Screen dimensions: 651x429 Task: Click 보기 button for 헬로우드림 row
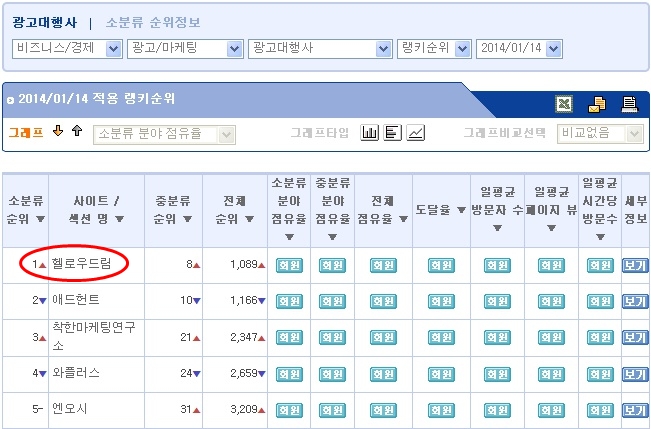point(634,265)
